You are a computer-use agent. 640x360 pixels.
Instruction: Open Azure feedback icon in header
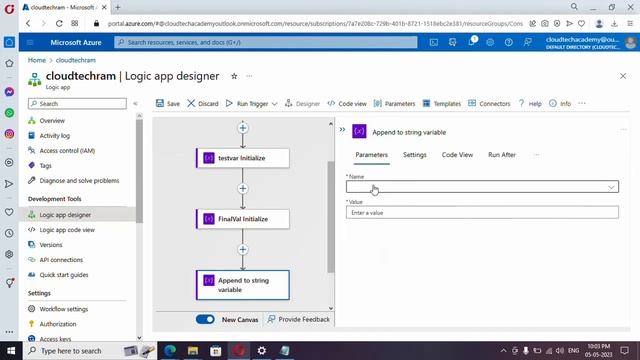click(528, 42)
